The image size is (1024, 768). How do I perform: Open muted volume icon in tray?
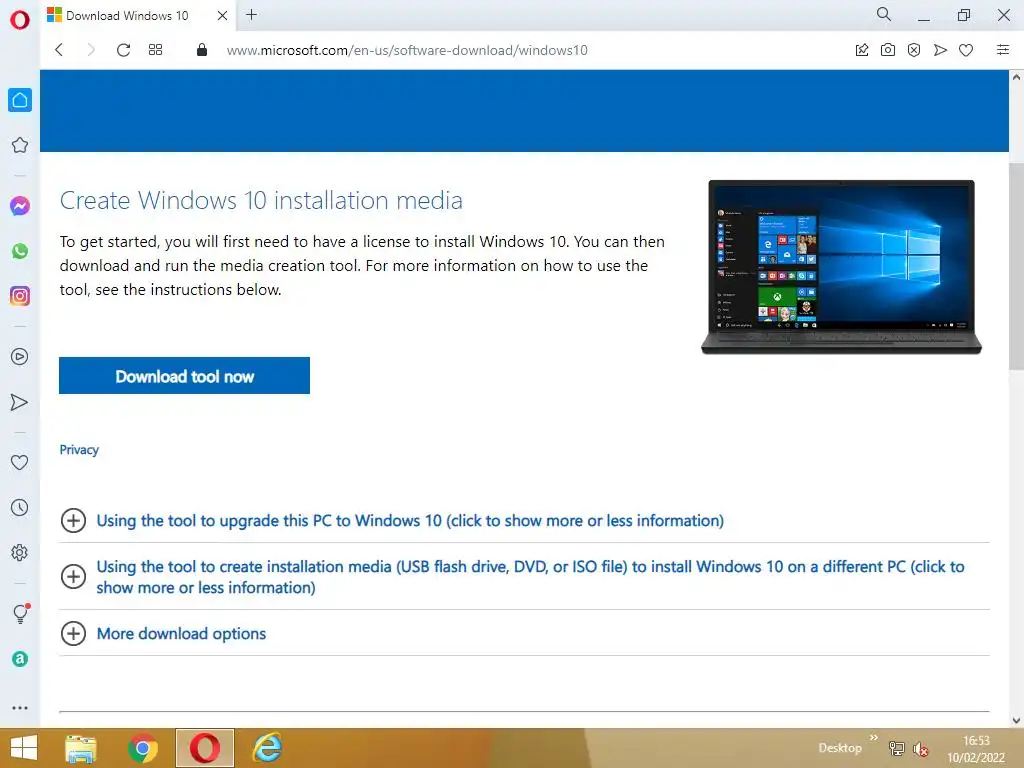[921, 749]
